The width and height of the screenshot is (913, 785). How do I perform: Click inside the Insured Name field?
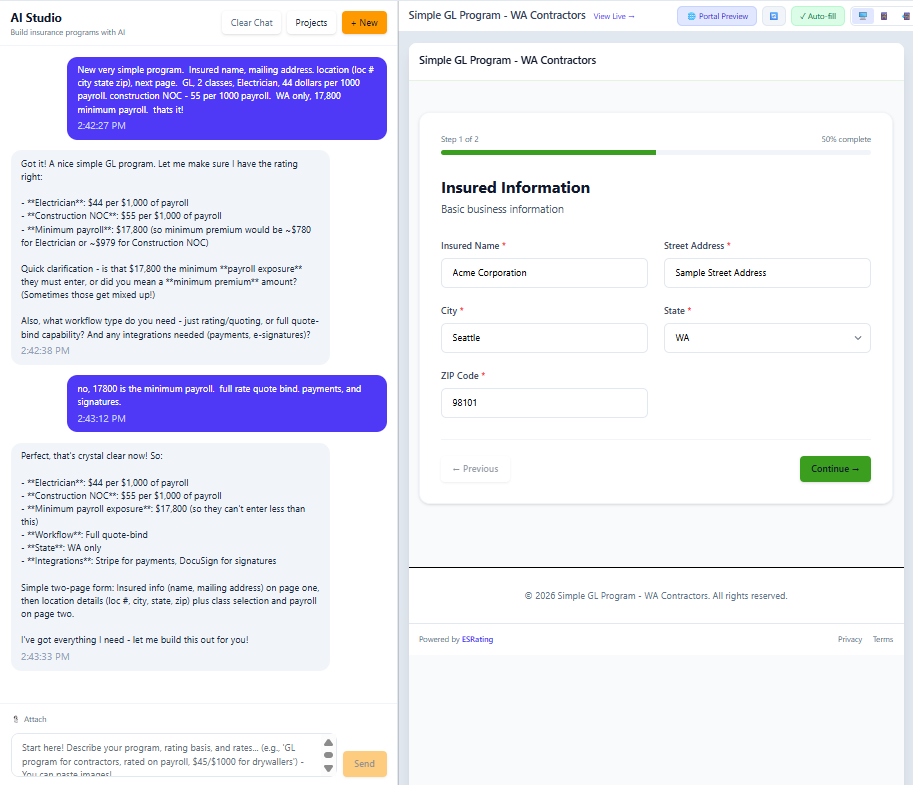tap(544, 273)
